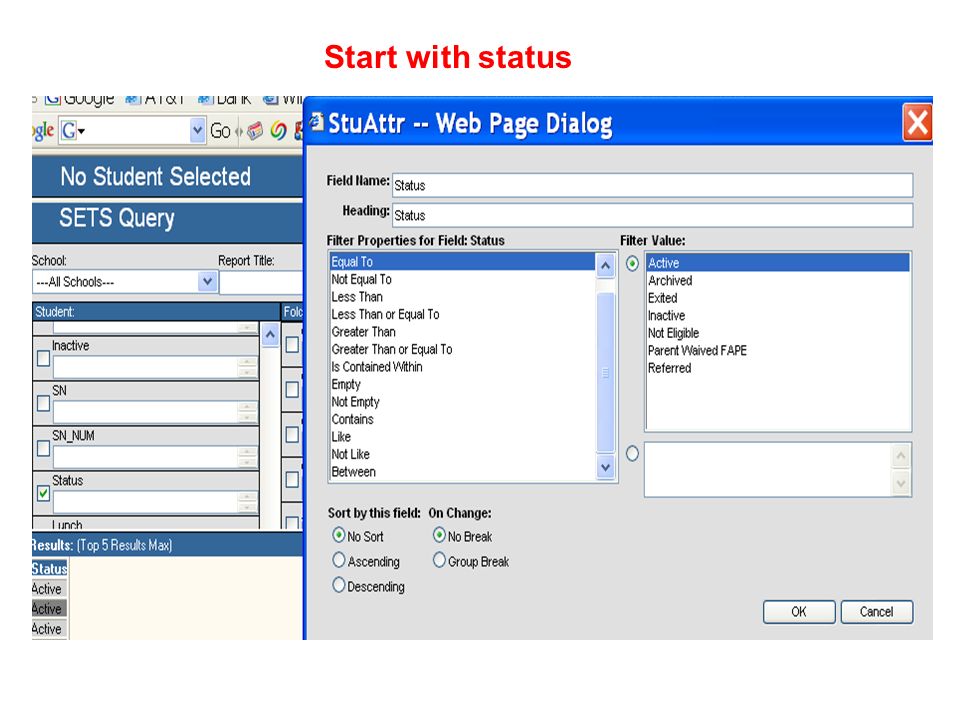Click the Google bookmark link in the links bar

pos(80,99)
